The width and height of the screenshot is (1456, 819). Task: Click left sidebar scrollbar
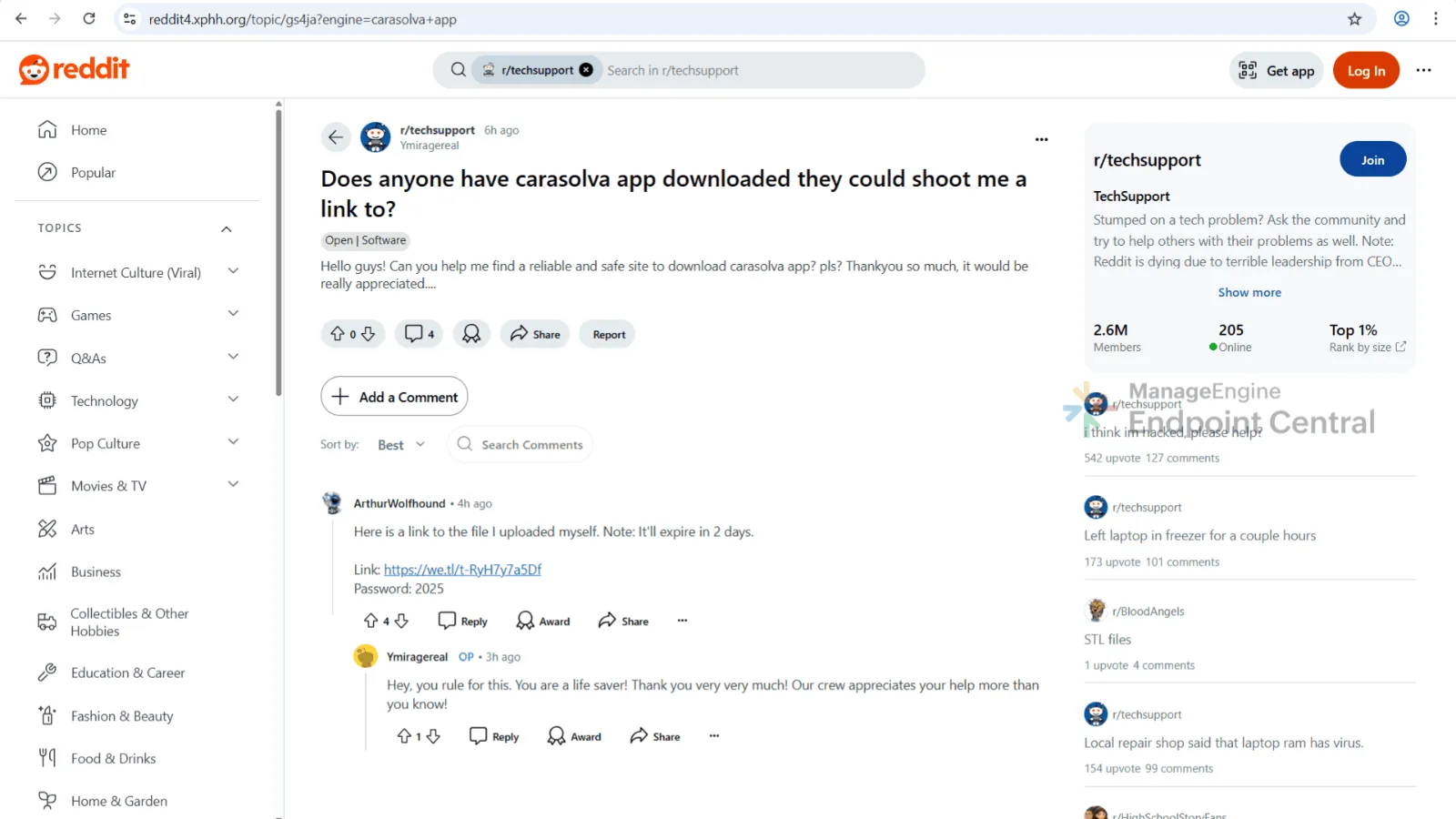[x=278, y=252]
